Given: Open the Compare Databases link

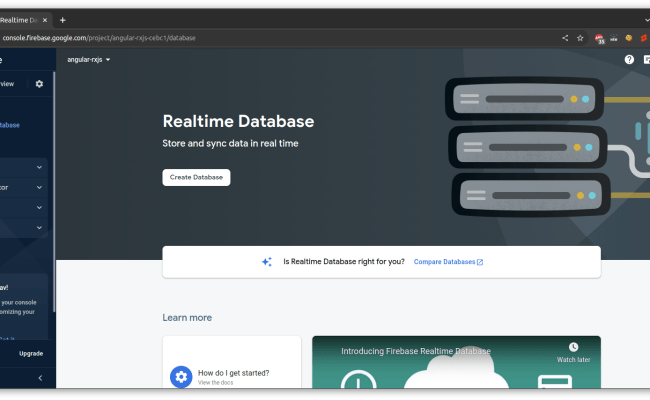Looking at the screenshot, I should click(448, 262).
